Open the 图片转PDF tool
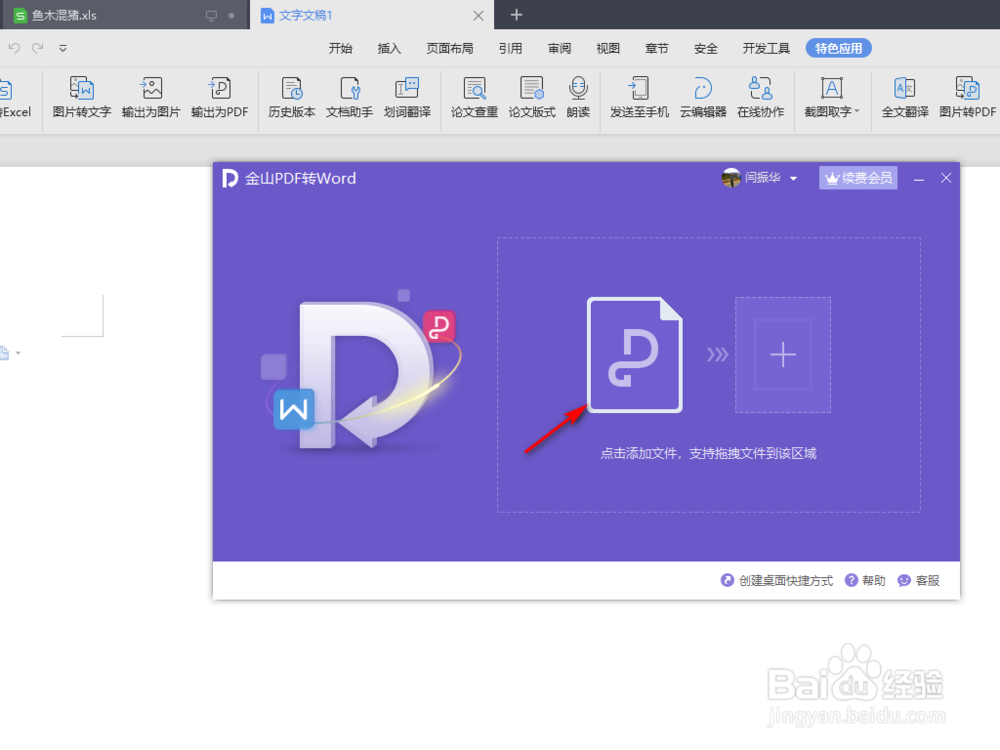 click(x=967, y=97)
